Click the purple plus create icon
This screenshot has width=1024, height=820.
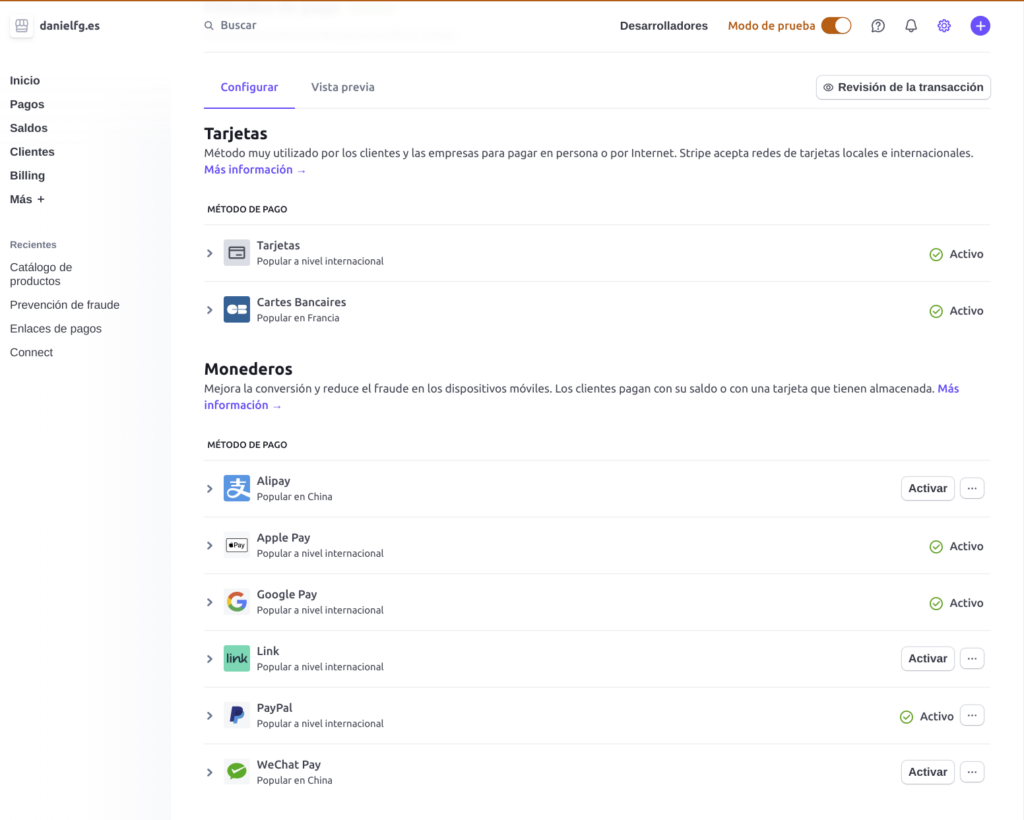pos(980,26)
